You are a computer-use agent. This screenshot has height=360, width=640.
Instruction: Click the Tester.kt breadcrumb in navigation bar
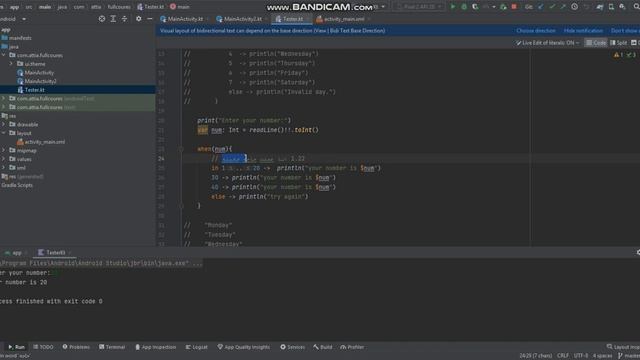pyautogui.click(x=151, y=7)
